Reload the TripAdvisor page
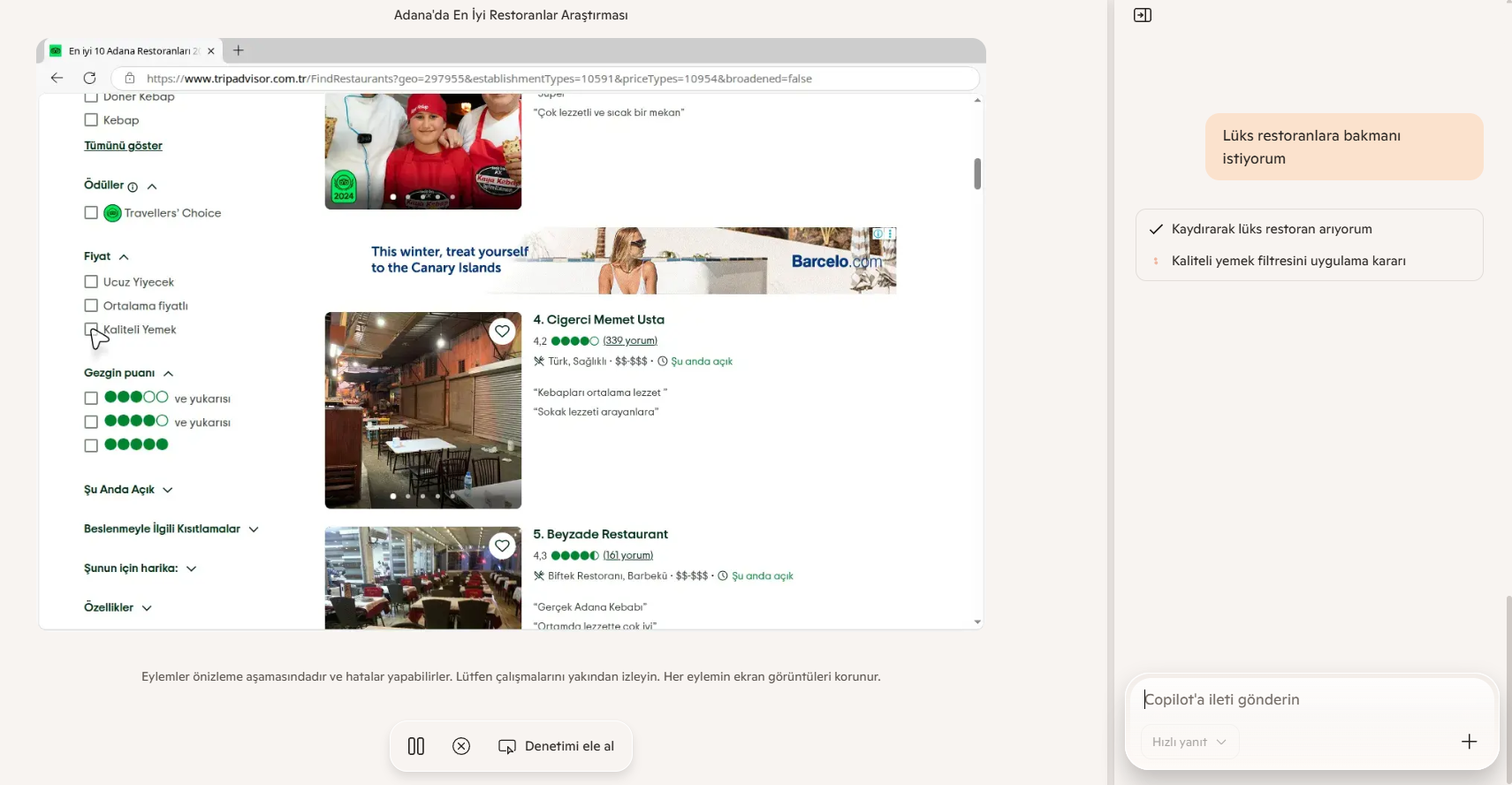The height and width of the screenshot is (785, 1512). coord(89,78)
